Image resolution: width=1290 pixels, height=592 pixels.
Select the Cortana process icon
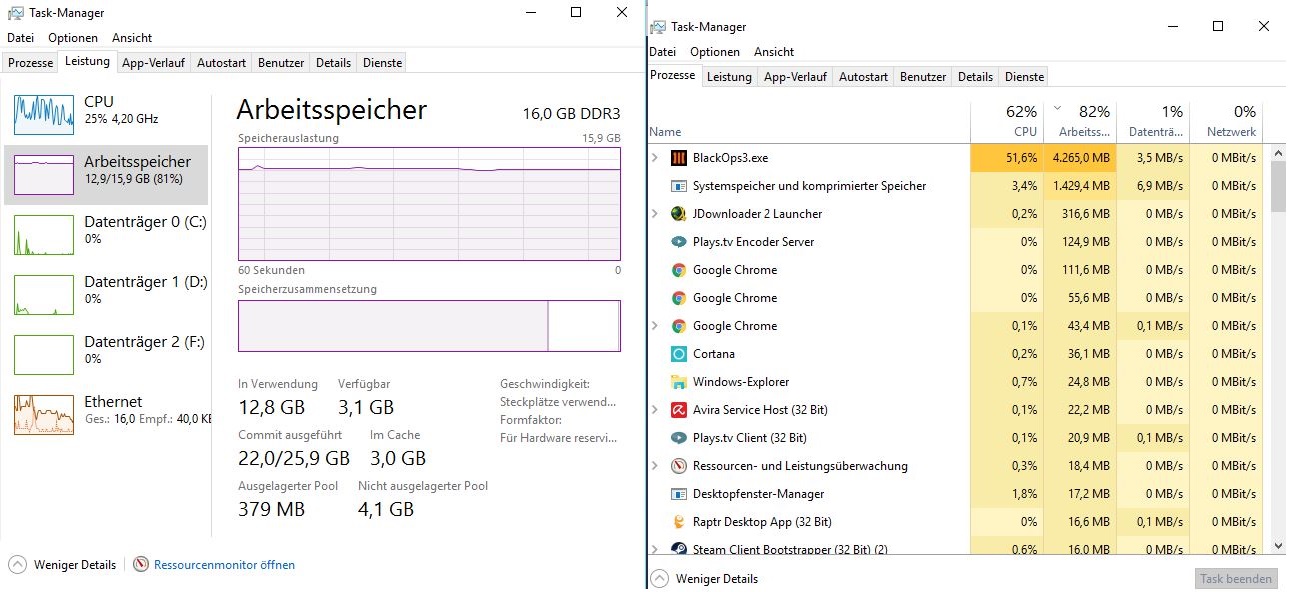[678, 354]
